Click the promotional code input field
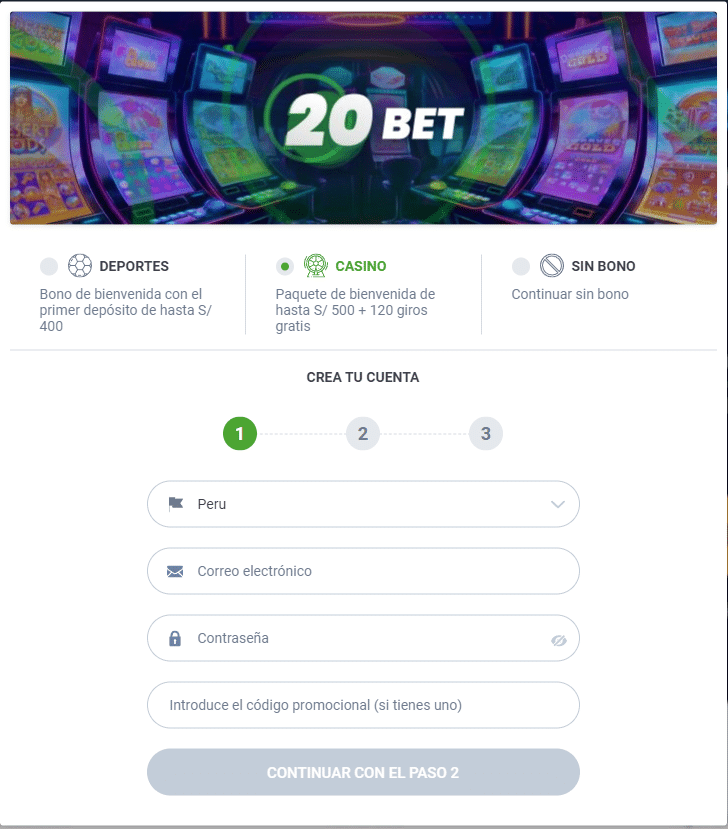This screenshot has width=728, height=829. pos(363,705)
